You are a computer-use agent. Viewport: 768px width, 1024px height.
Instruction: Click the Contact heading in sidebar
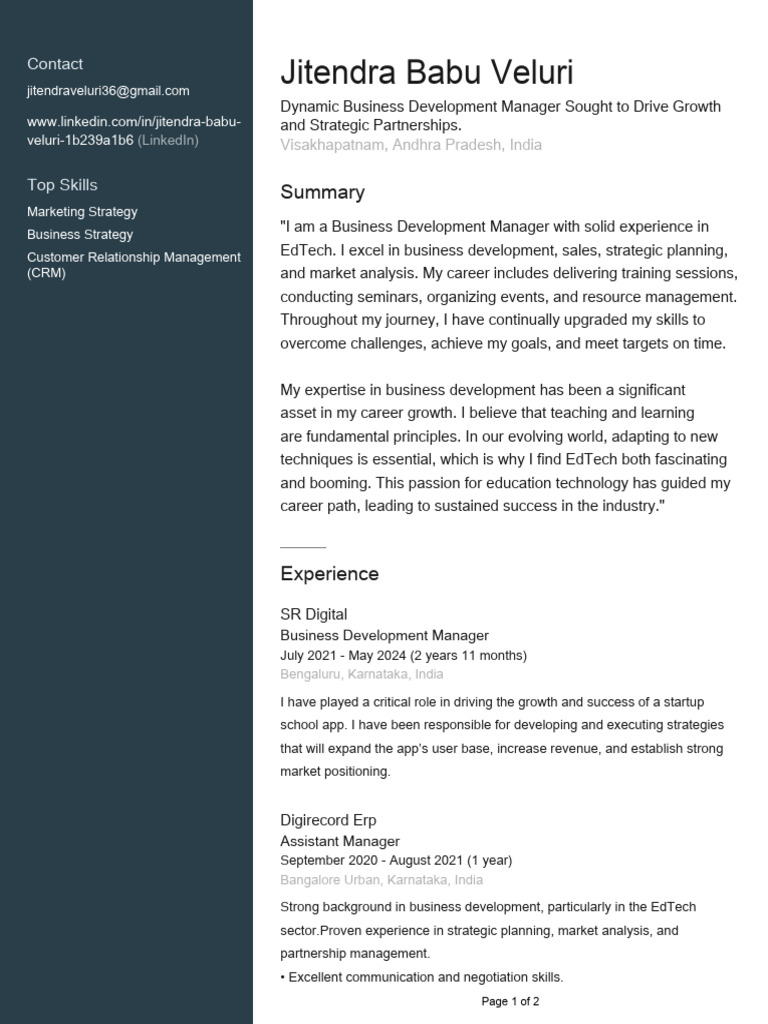tap(55, 64)
